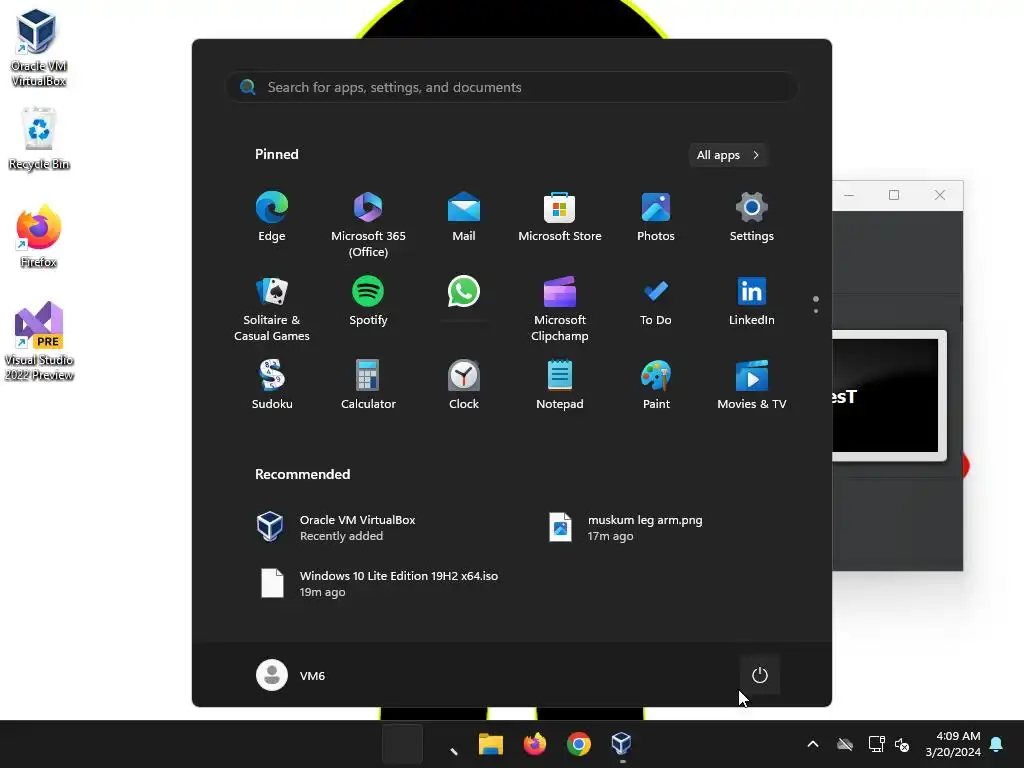Viewport: 1024px width, 768px height.
Task: Select the Oracle VM VirtualBox desktop shortcut
Action: coord(39,48)
